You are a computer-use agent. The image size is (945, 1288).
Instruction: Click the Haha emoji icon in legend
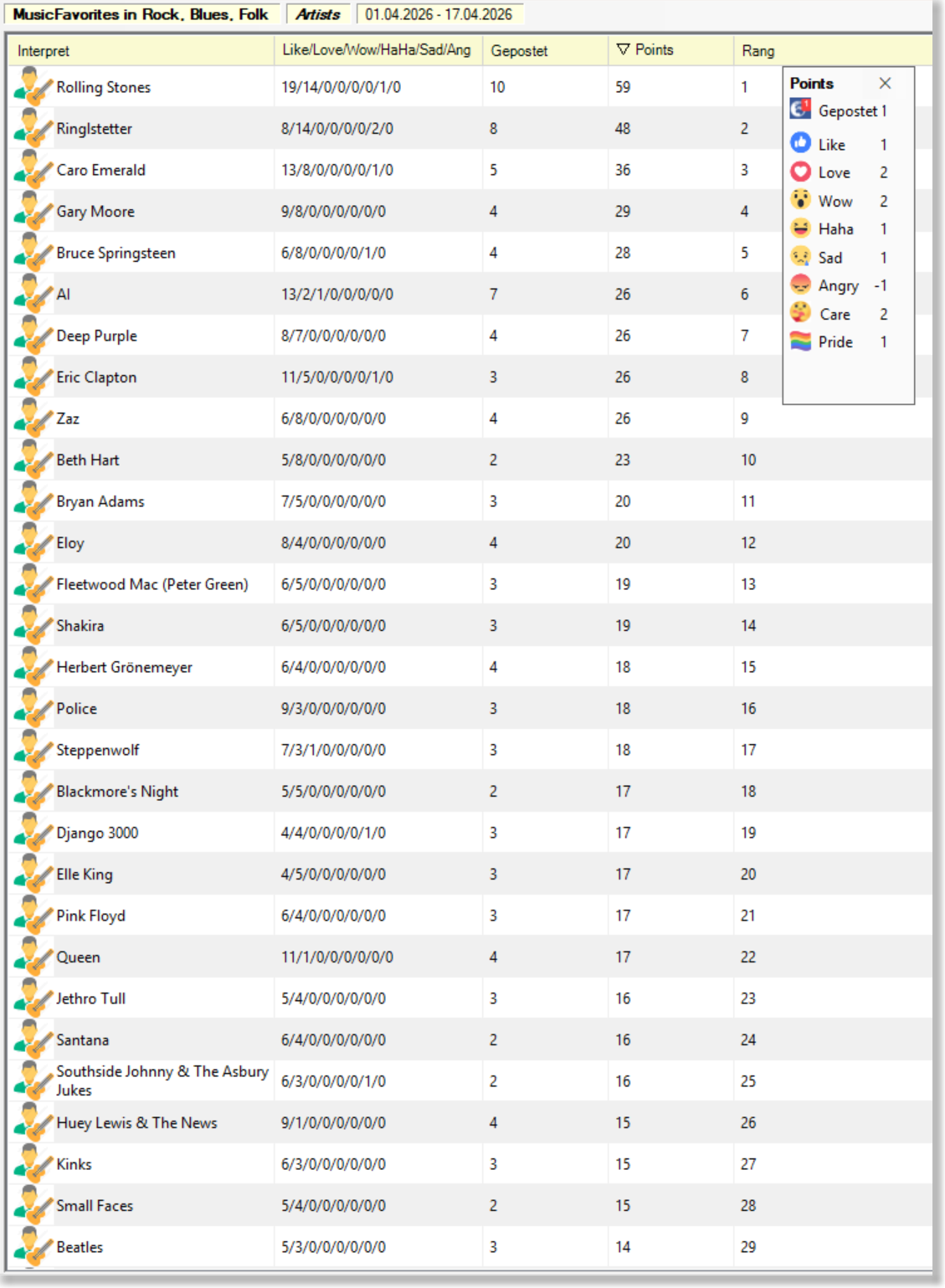(801, 228)
